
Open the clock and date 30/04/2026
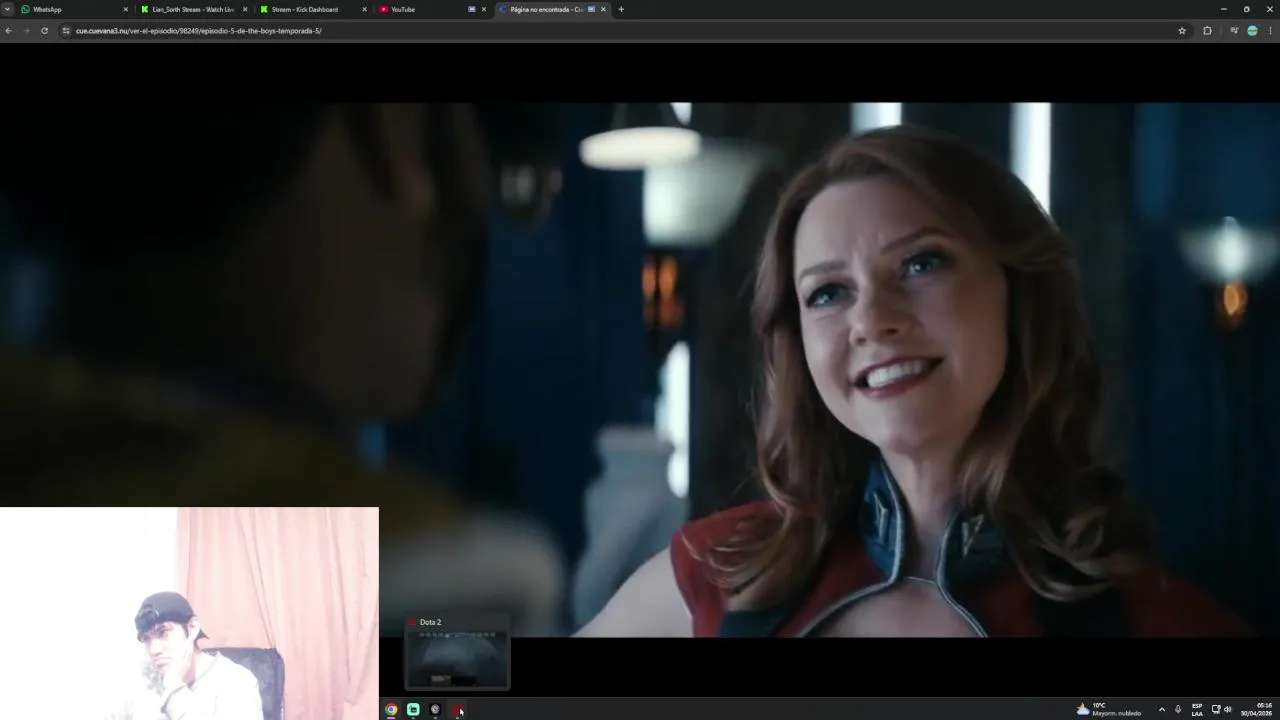1257,709
